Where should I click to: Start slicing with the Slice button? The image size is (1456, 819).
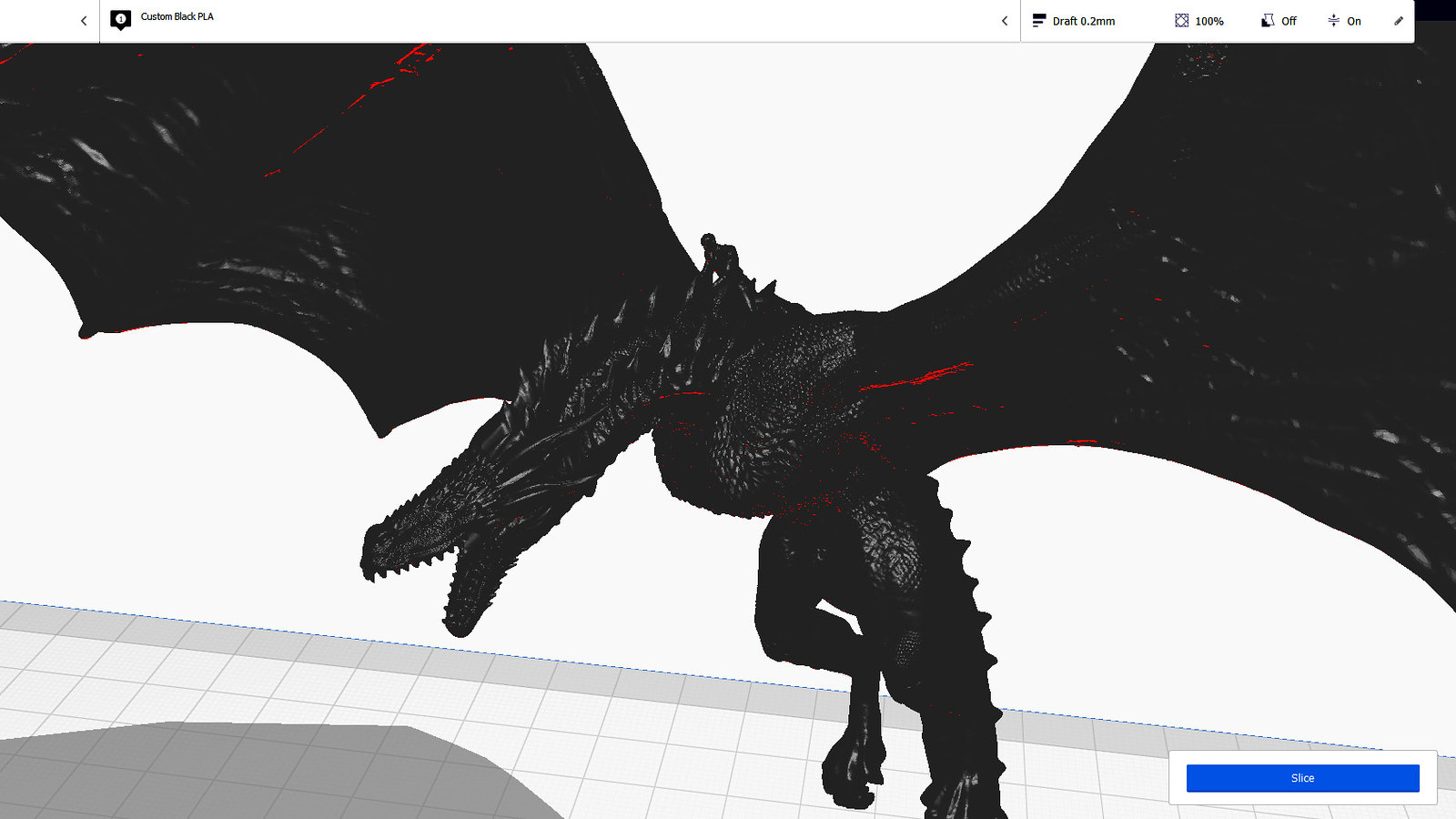click(1302, 778)
